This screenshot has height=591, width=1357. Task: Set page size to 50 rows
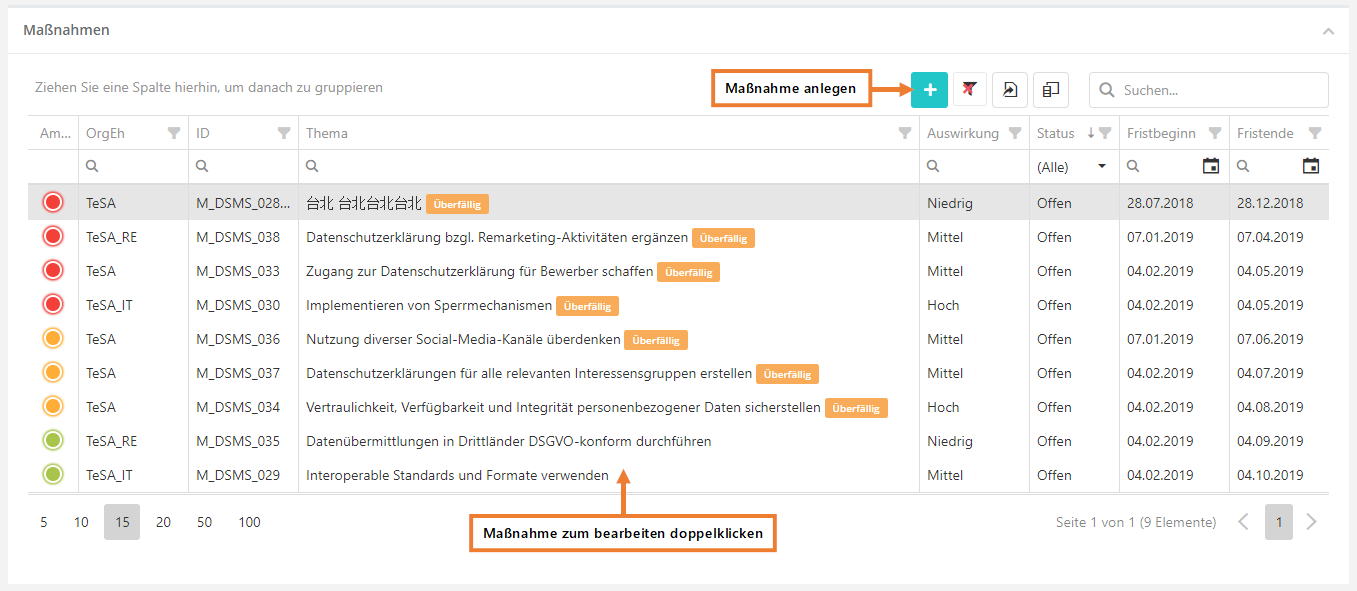[x=204, y=522]
